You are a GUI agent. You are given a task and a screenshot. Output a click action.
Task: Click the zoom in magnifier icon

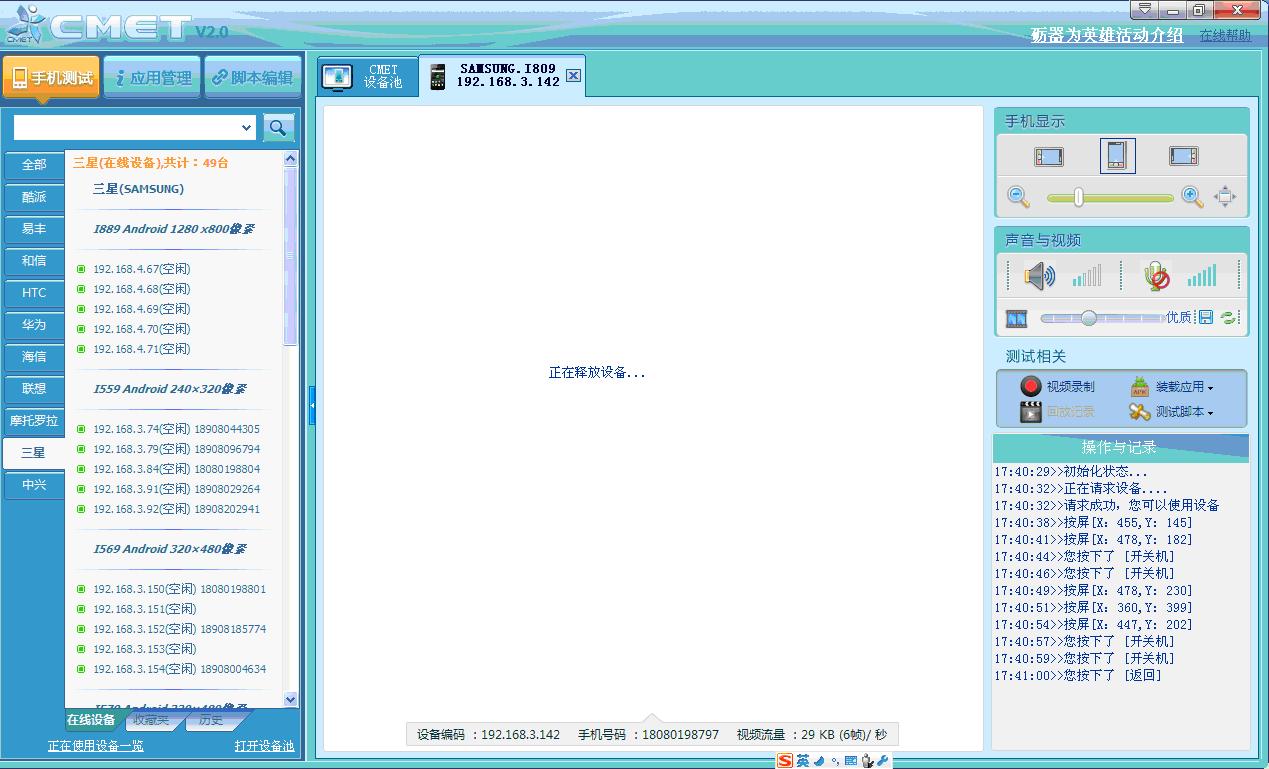[x=1192, y=197]
